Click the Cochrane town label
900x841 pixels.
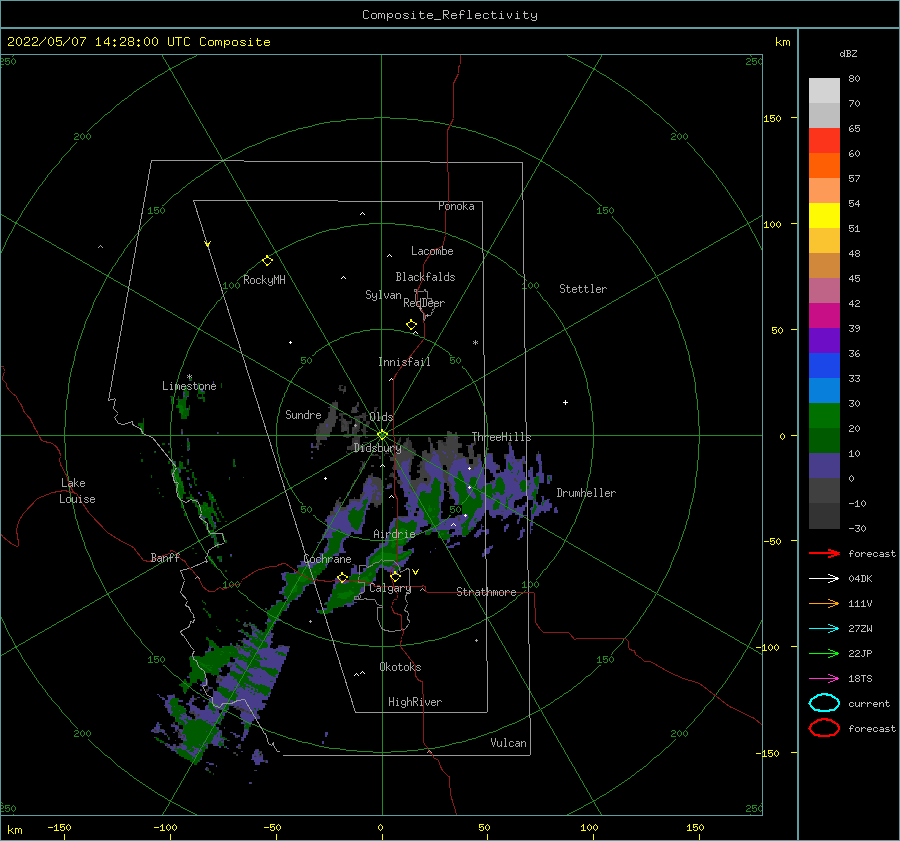327,559
